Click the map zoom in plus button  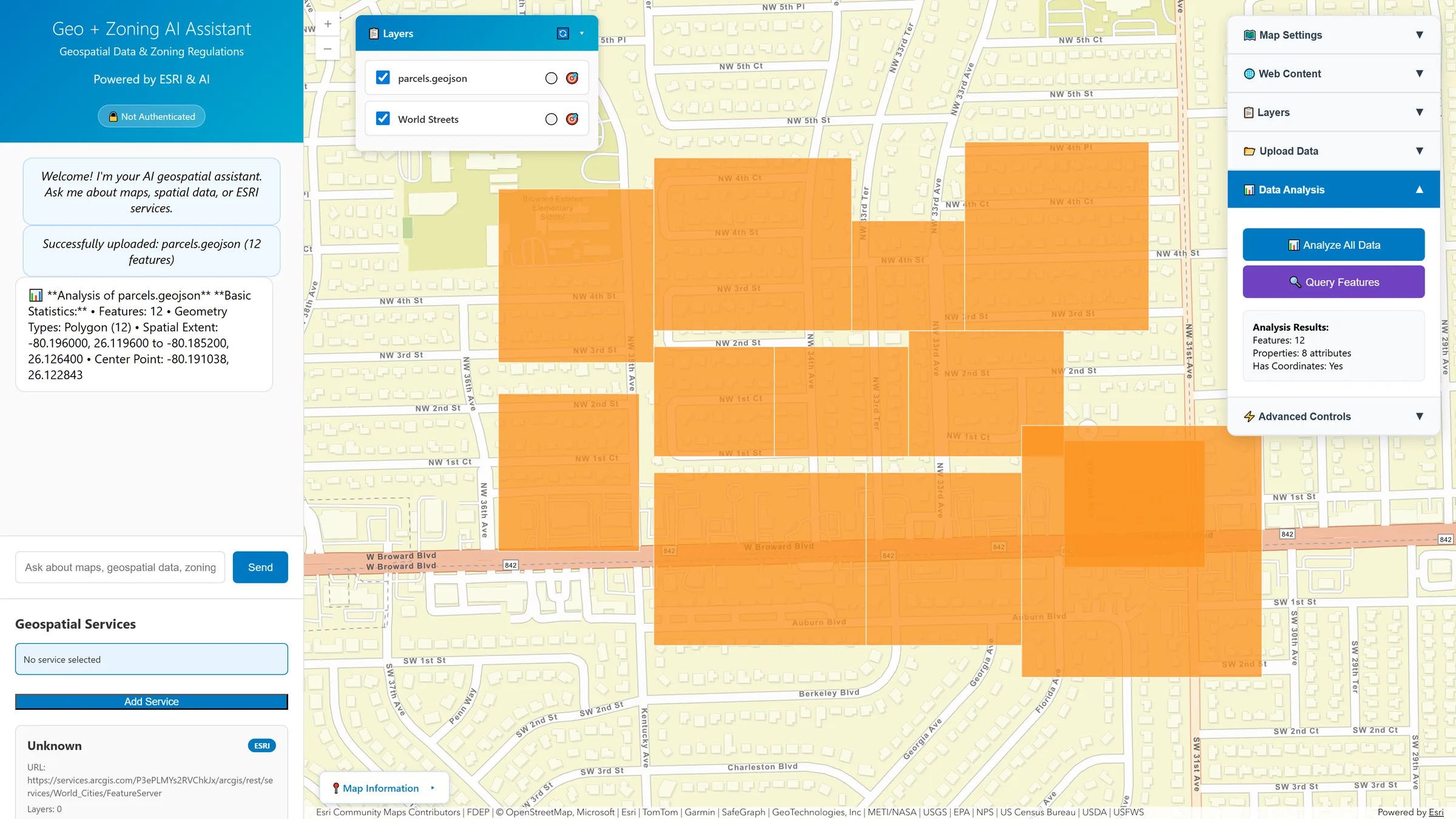click(328, 24)
